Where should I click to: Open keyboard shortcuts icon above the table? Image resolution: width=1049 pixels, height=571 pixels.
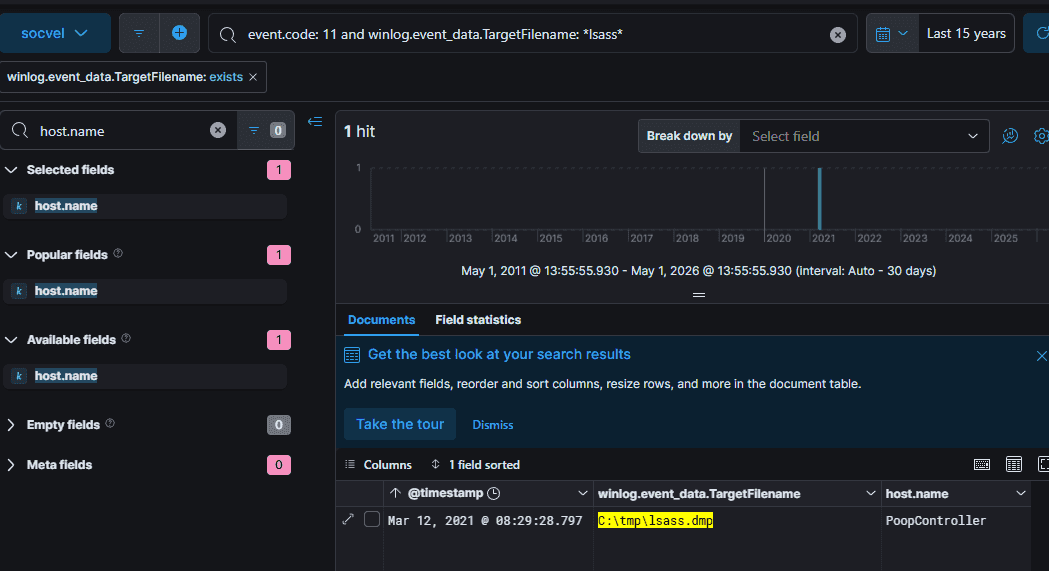(981, 465)
